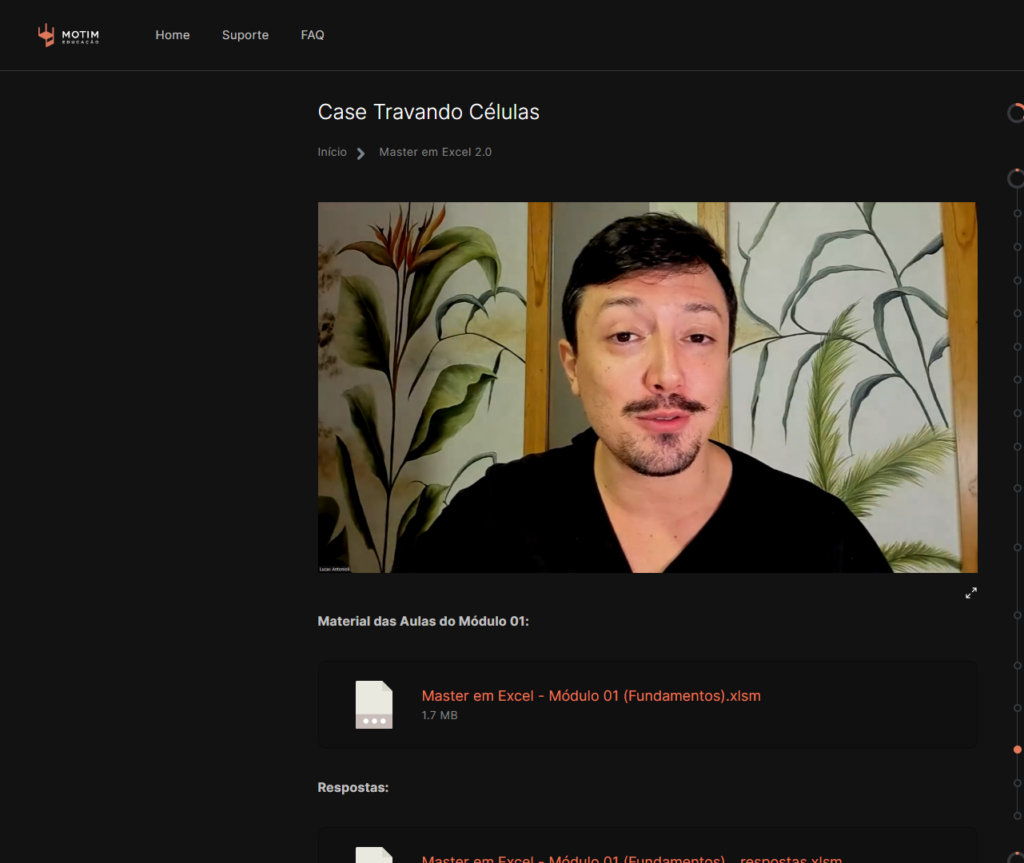This screenshot has width=1024, height=863.
Task: Click the '1.7 MB' file size text
Action: coord(440,715)
